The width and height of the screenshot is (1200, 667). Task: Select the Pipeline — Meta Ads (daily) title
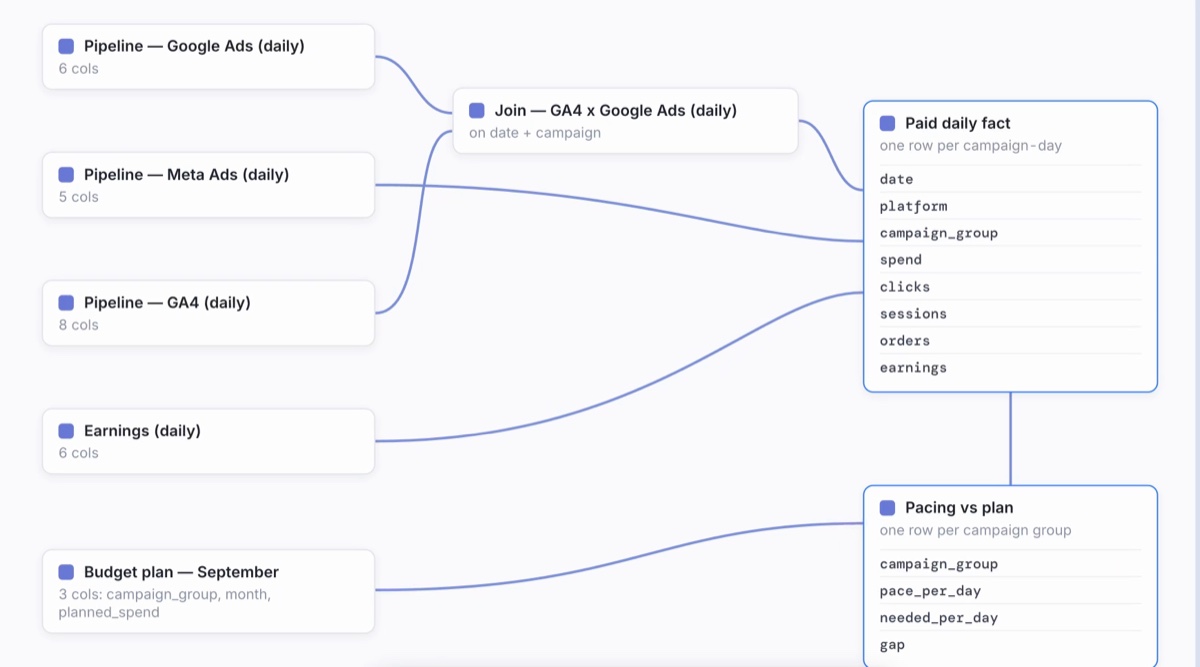(x=186, y=174)
